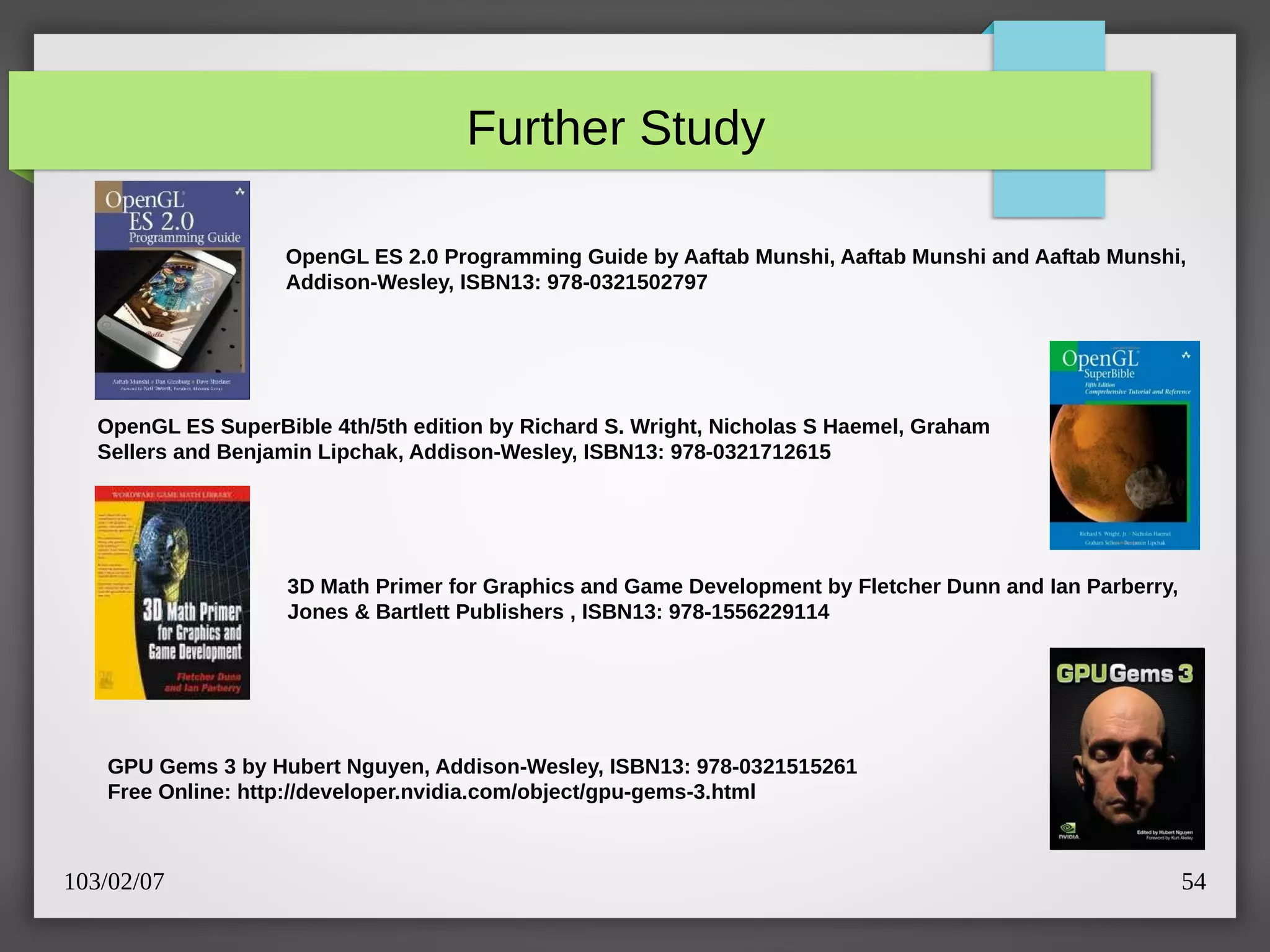Open the GPU Gems 3 free online URL
Screen dimensions: 1270x952
(x=495, y=792)
